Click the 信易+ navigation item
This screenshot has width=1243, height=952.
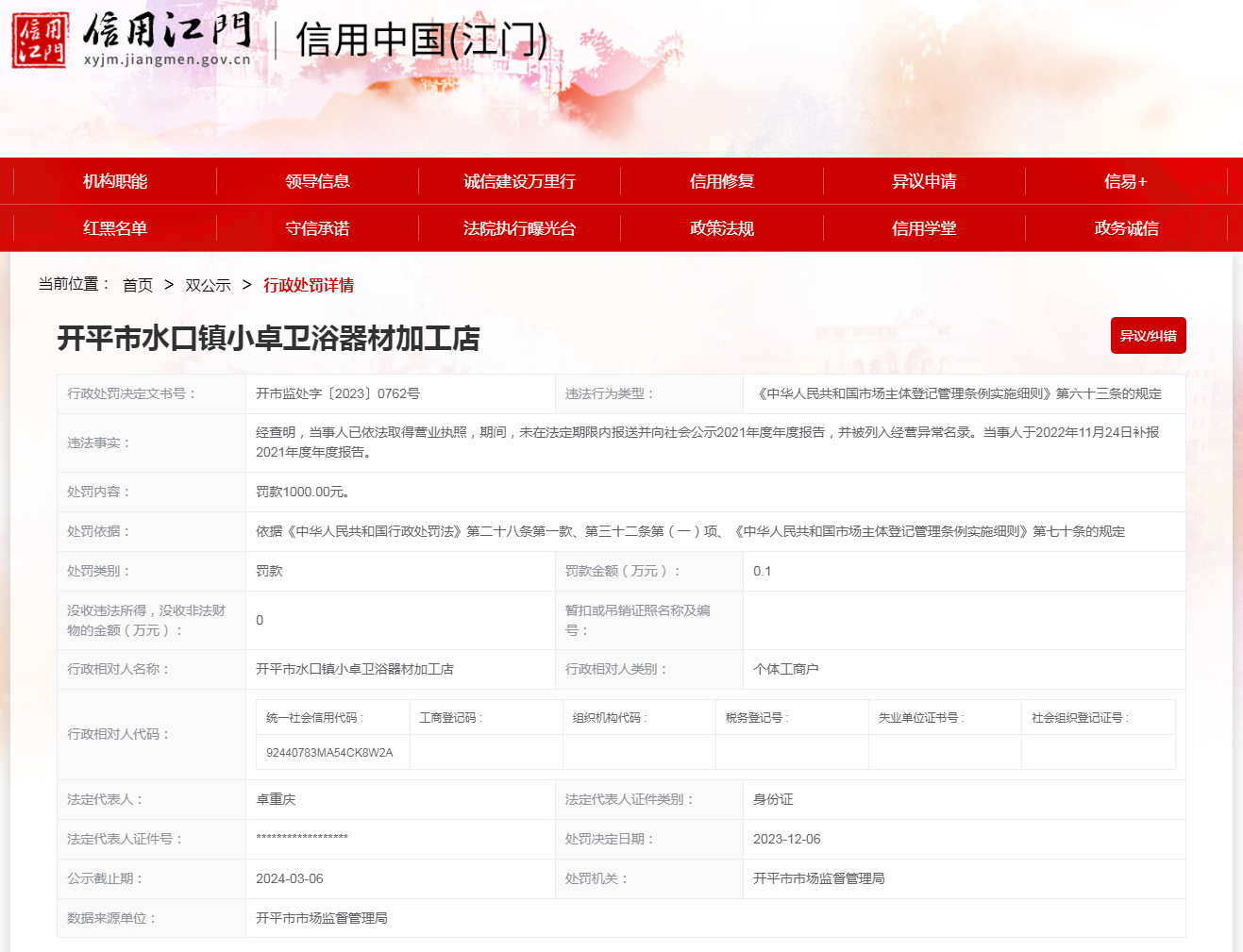click(1125, 181)
